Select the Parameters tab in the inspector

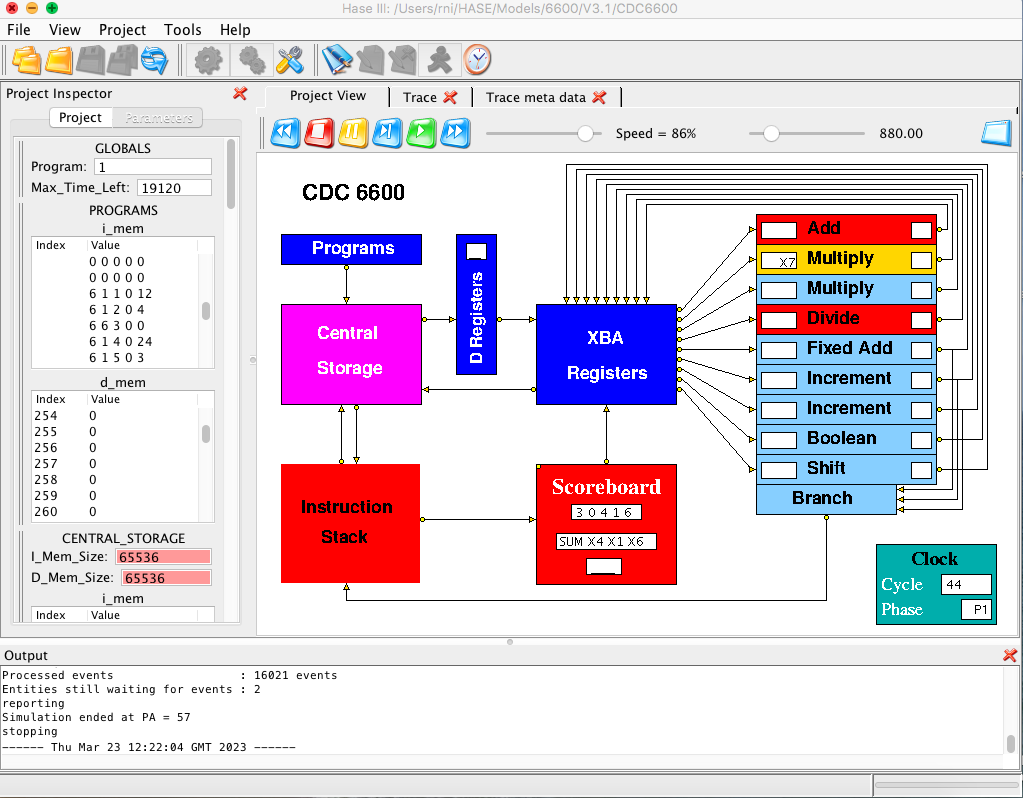click(159, 117)
